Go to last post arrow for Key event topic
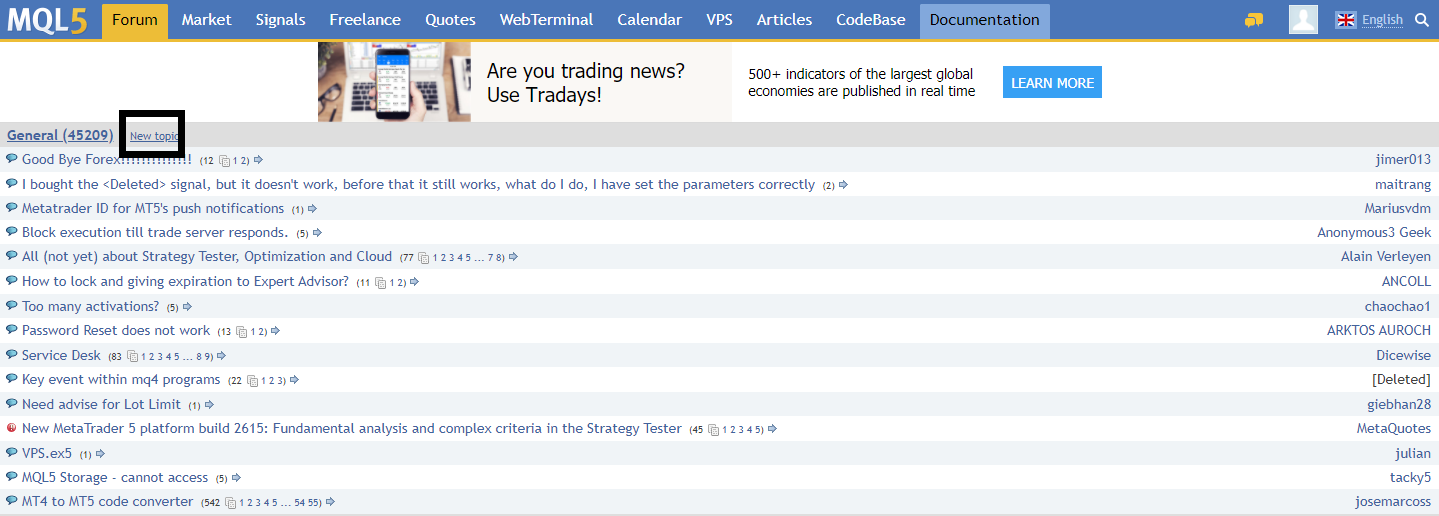 click(x=294, y=380)
